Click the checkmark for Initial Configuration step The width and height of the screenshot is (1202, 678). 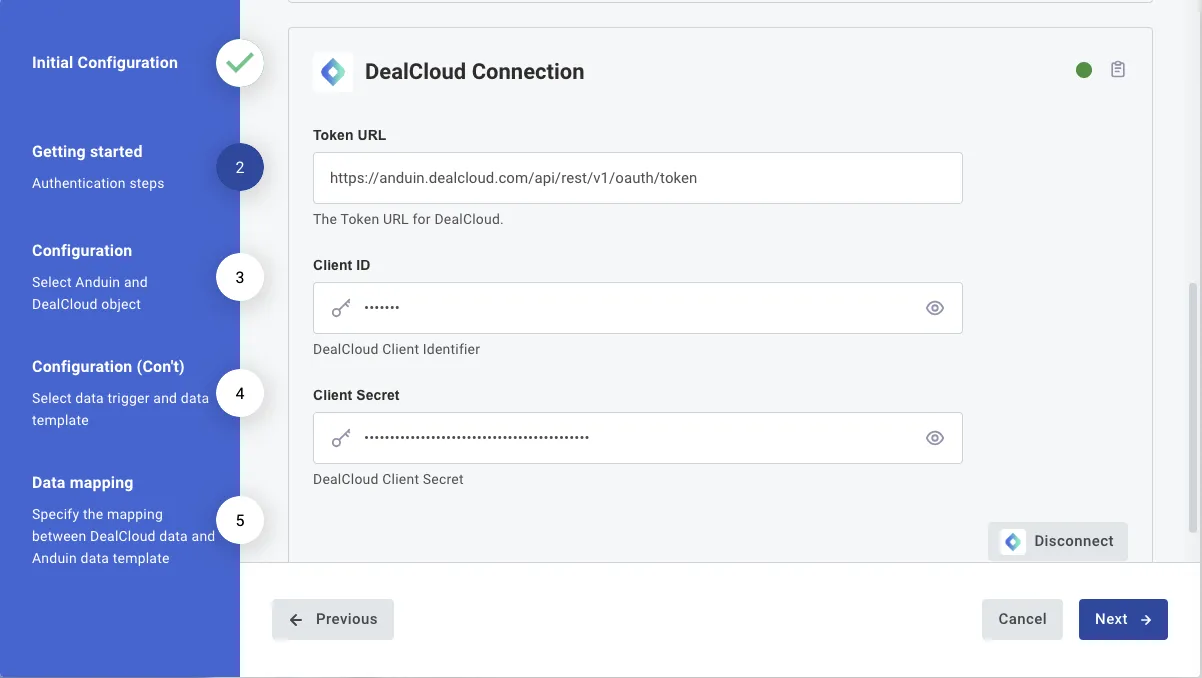240,63
